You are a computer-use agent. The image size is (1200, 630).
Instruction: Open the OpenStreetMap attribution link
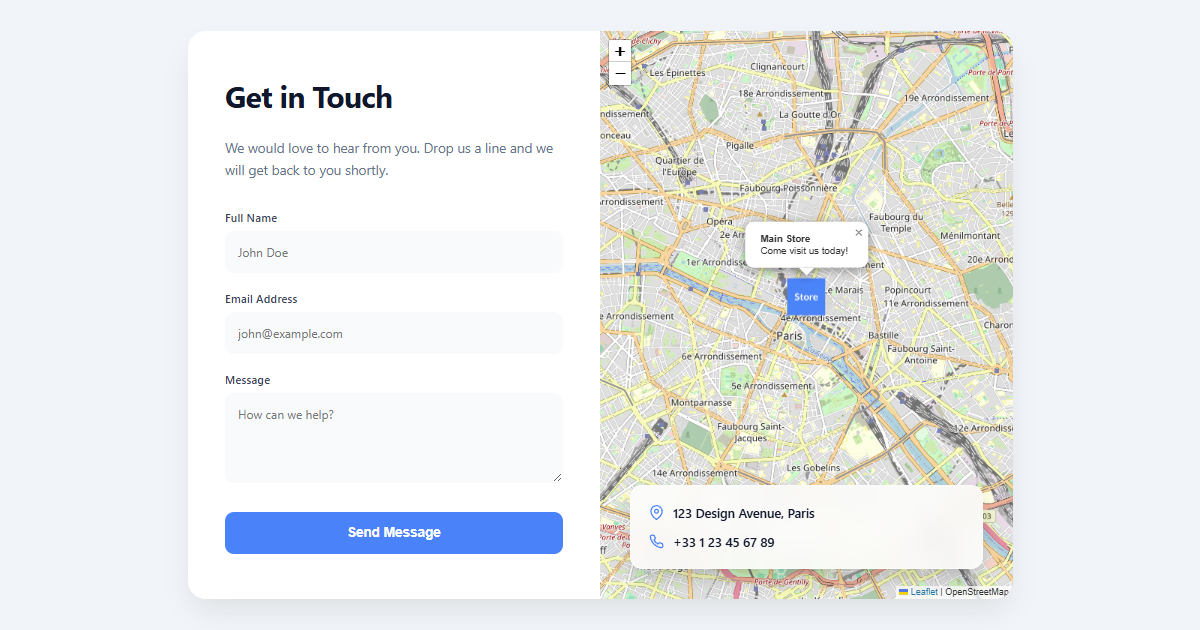coord(977,592)
